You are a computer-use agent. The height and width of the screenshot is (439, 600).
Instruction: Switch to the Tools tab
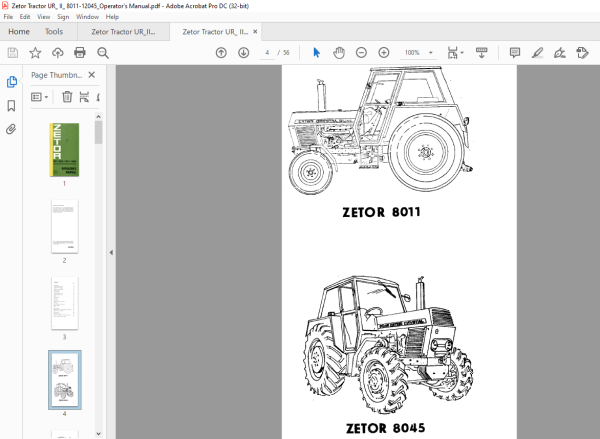[54, 31]
